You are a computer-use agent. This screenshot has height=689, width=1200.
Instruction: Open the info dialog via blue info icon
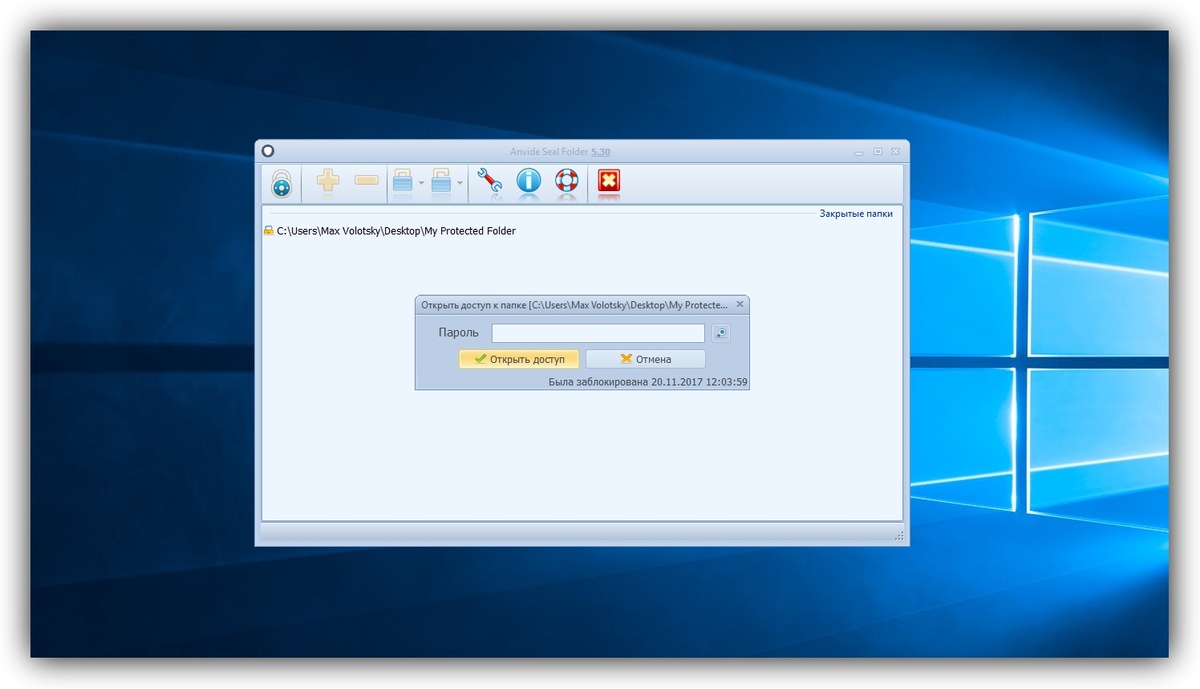pos(528,183)
